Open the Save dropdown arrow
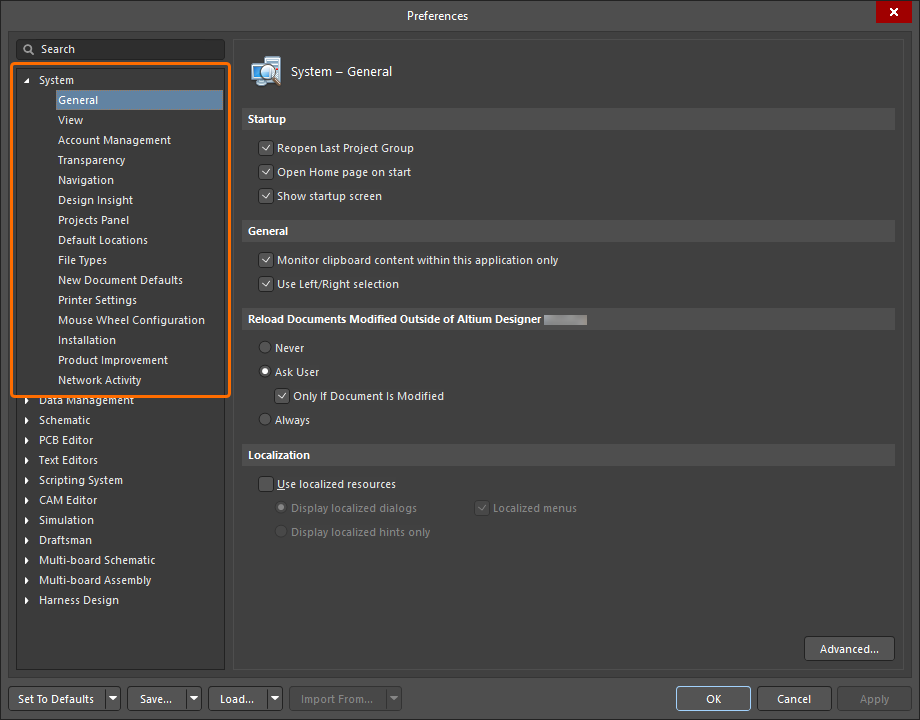The height and width of the screenshot is (720, 920). [194, 699]
